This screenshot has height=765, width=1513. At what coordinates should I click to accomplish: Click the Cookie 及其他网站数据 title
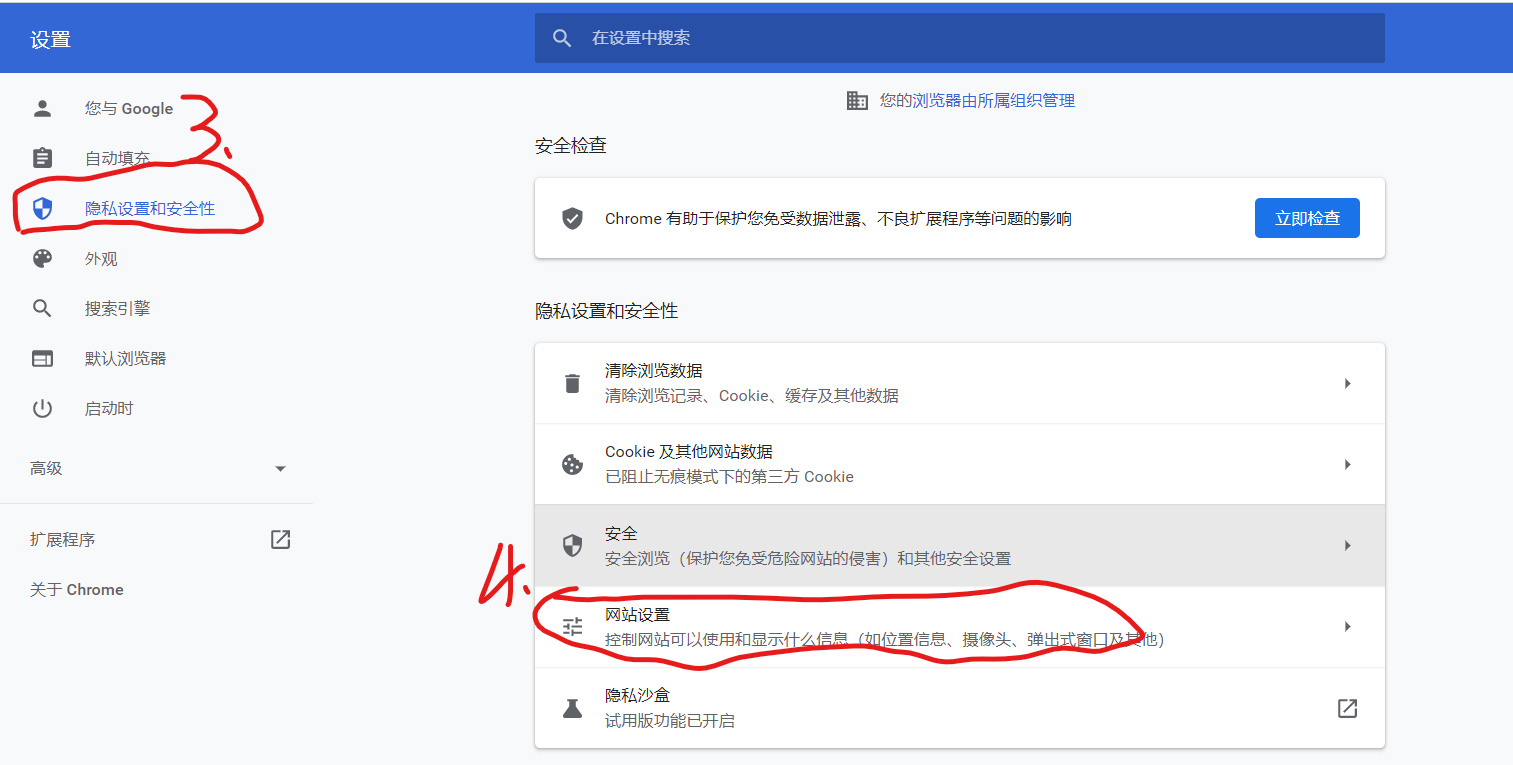coord(689,451)
